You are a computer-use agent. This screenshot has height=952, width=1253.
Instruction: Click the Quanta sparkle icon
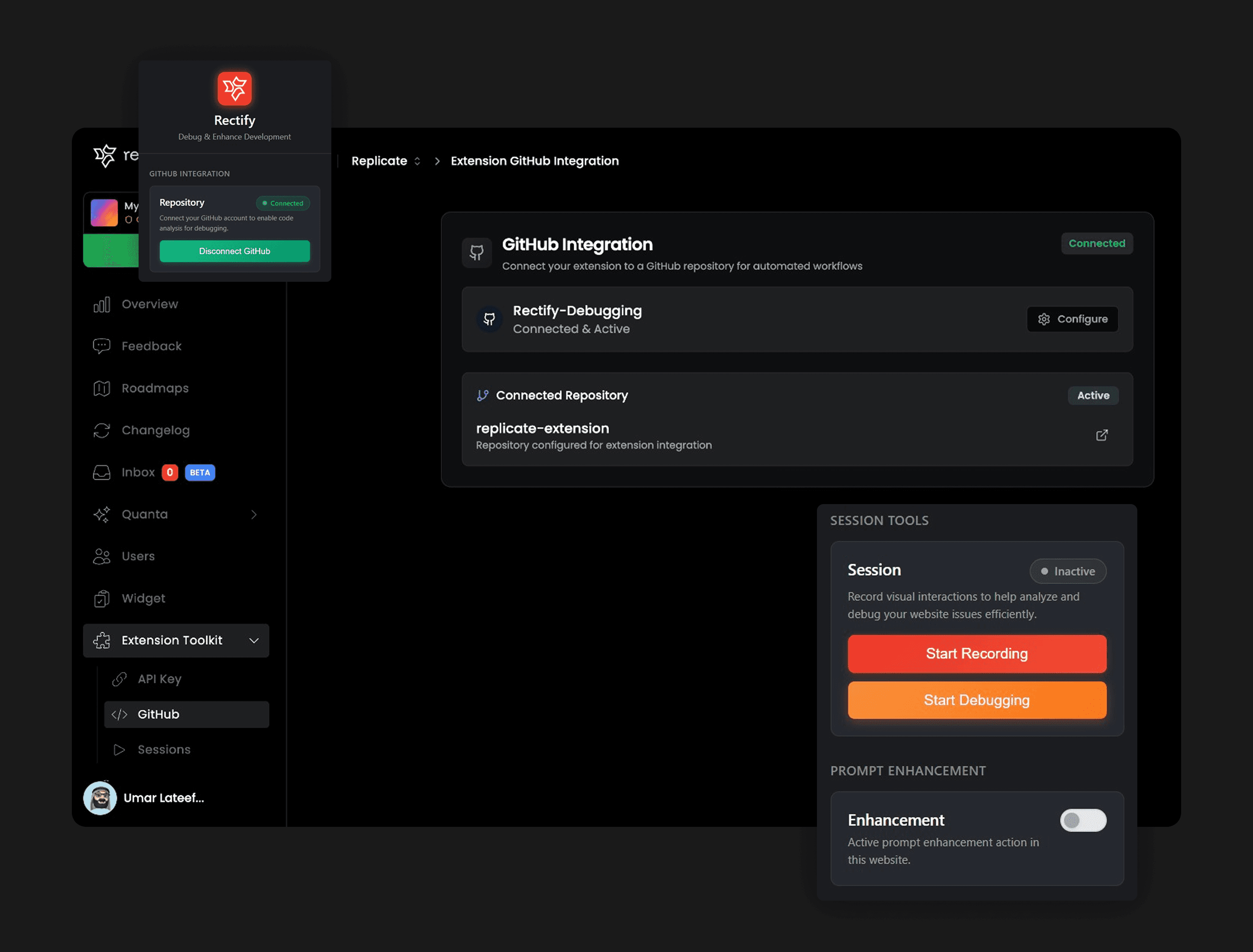[x=101, y=515]
